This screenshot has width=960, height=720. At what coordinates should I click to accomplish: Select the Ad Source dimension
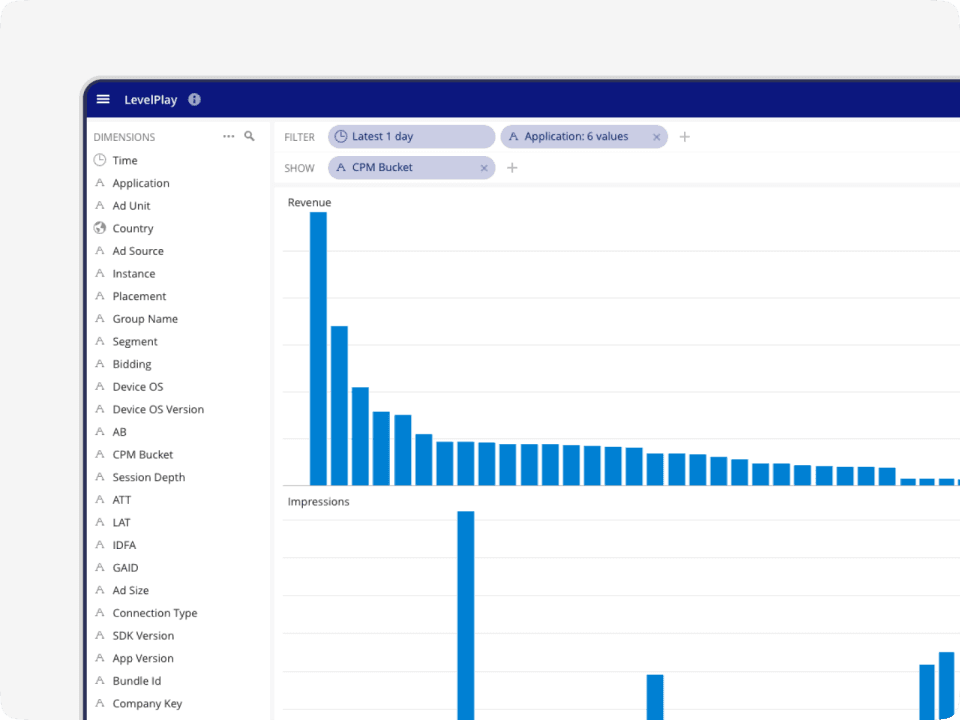[x=138, y=251]
